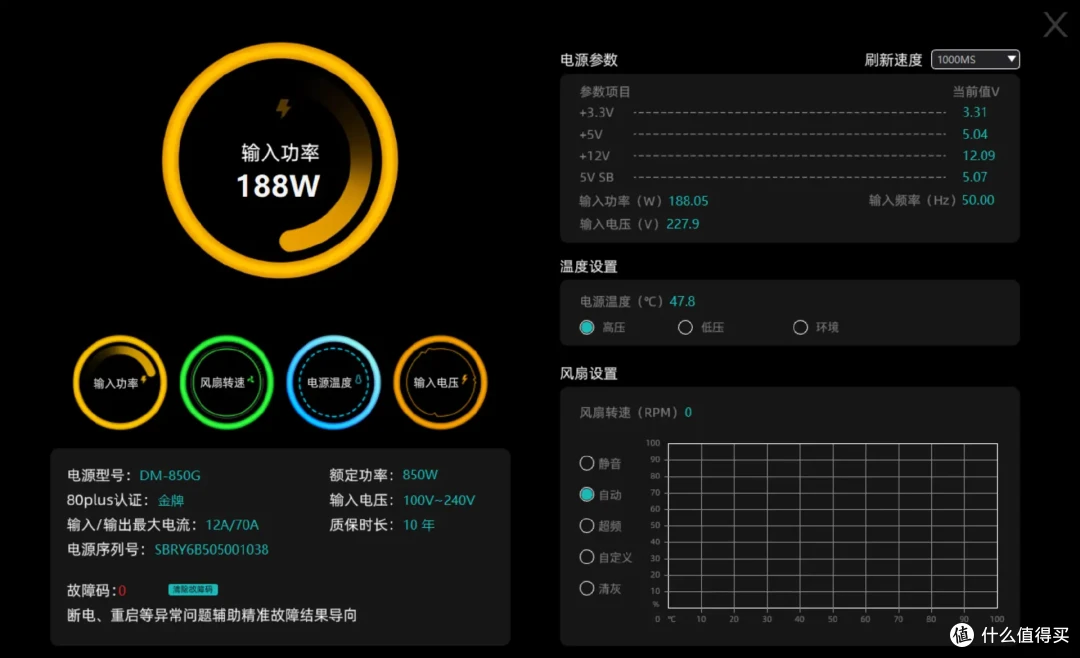Click the input voltage reading 227.9
This screenshot has height=658, width=1080.
(x=683, y=224)
